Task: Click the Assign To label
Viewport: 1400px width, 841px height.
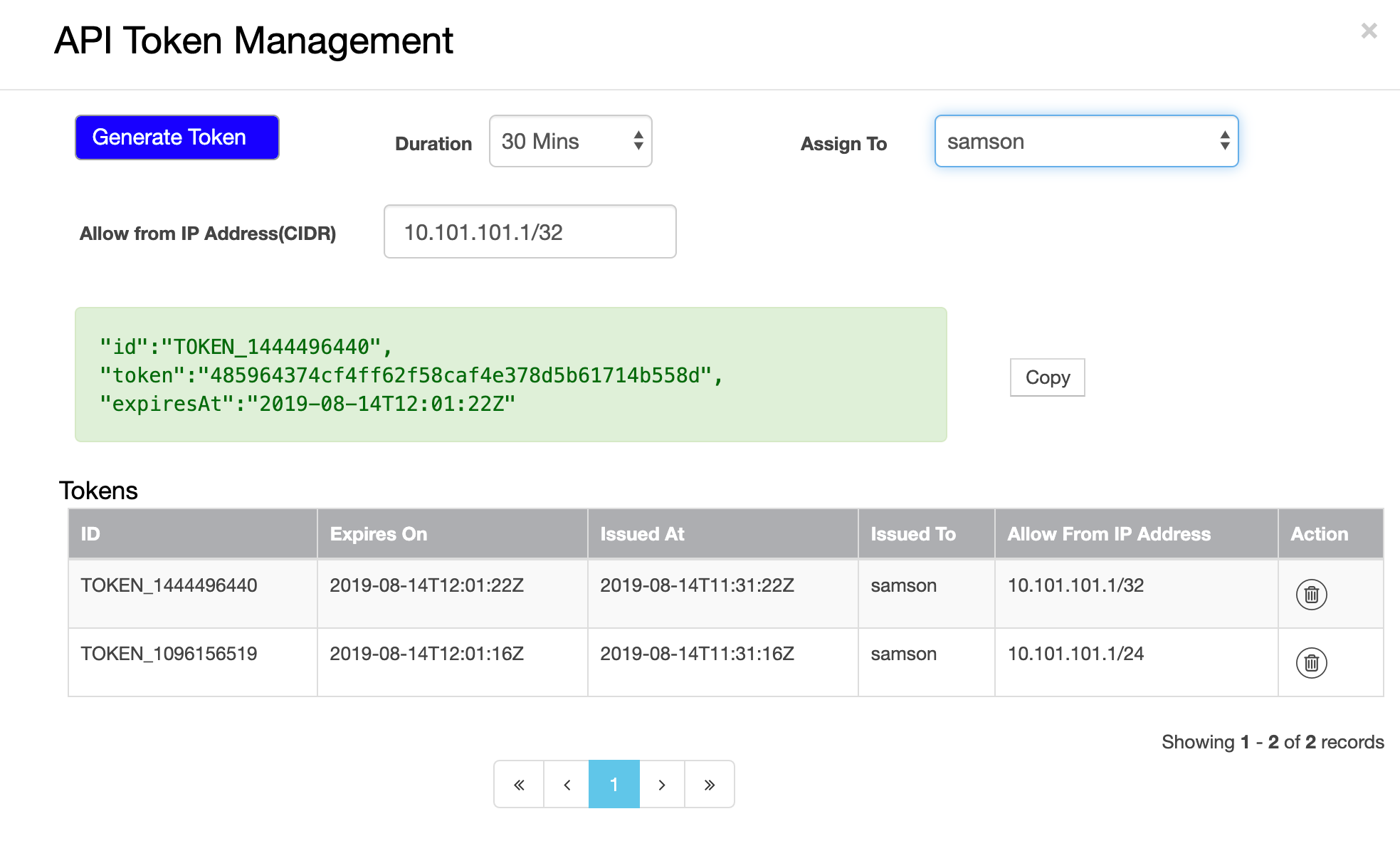Action: click(x=843, y=144)
